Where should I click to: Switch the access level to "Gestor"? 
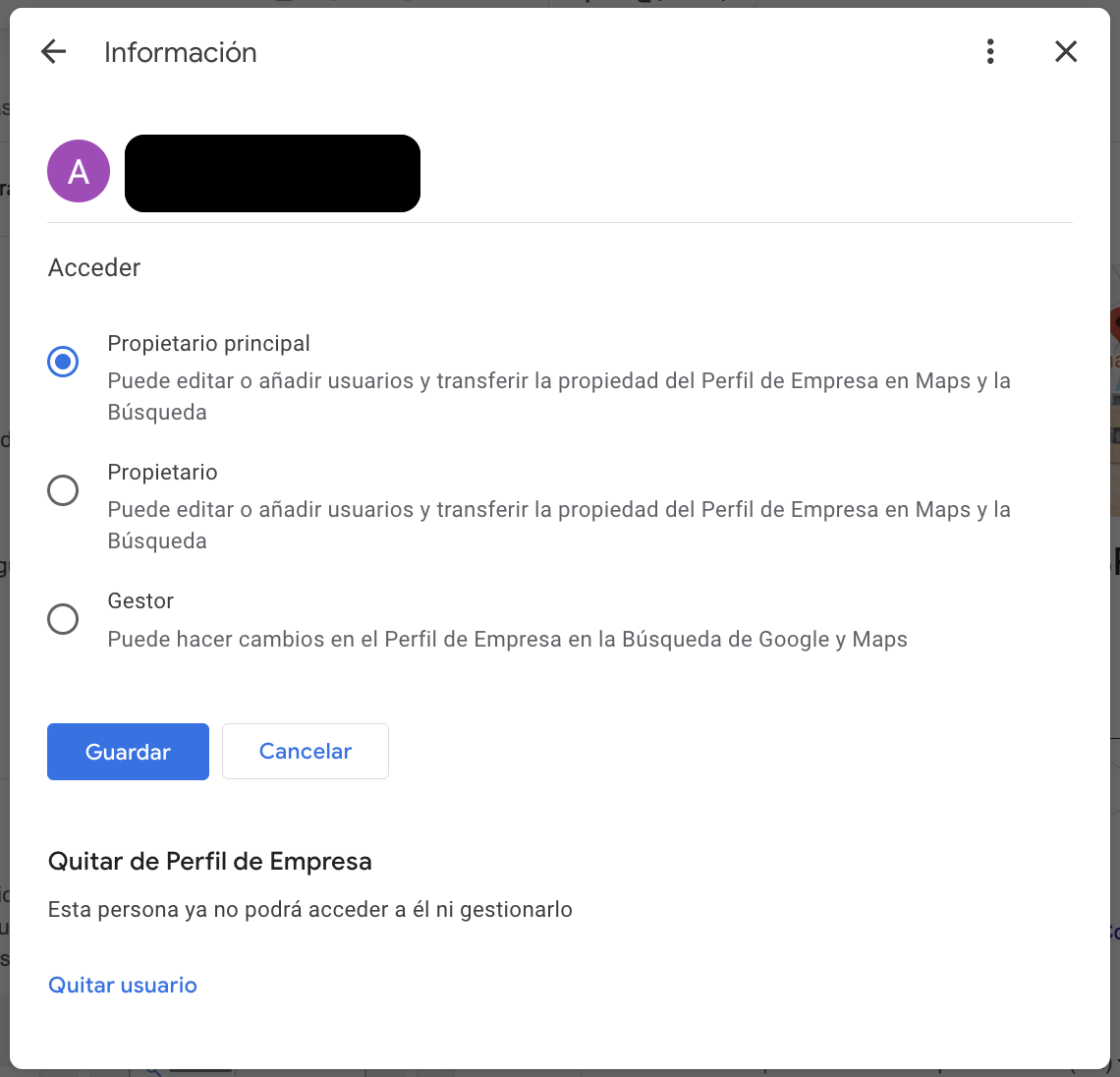(x=62, y=619)
